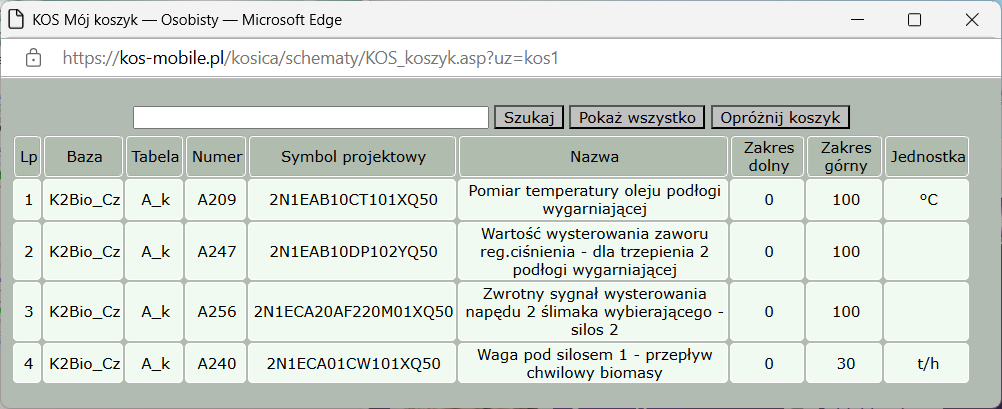Maximize the Edge window
The height and width of the screenshot is (409, 1002).
(x=914, y=19)
